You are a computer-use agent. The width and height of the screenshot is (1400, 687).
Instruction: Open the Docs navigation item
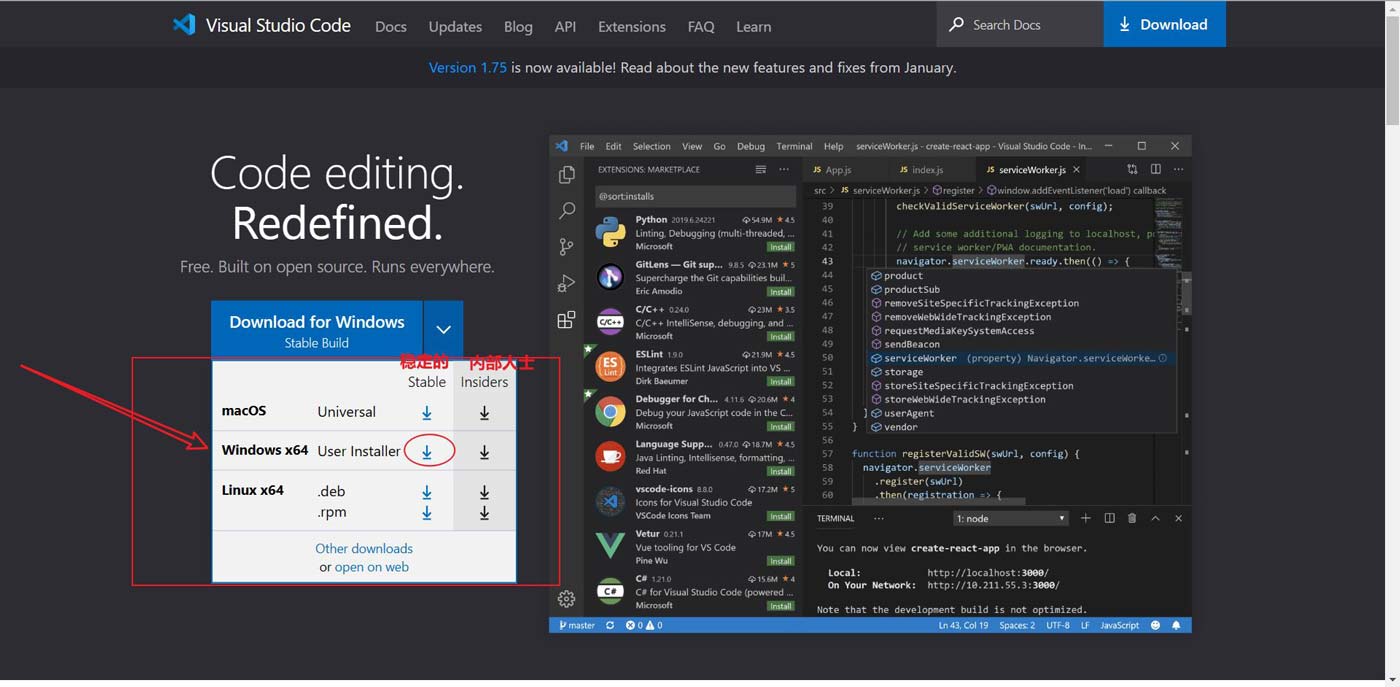pos(391,26)
